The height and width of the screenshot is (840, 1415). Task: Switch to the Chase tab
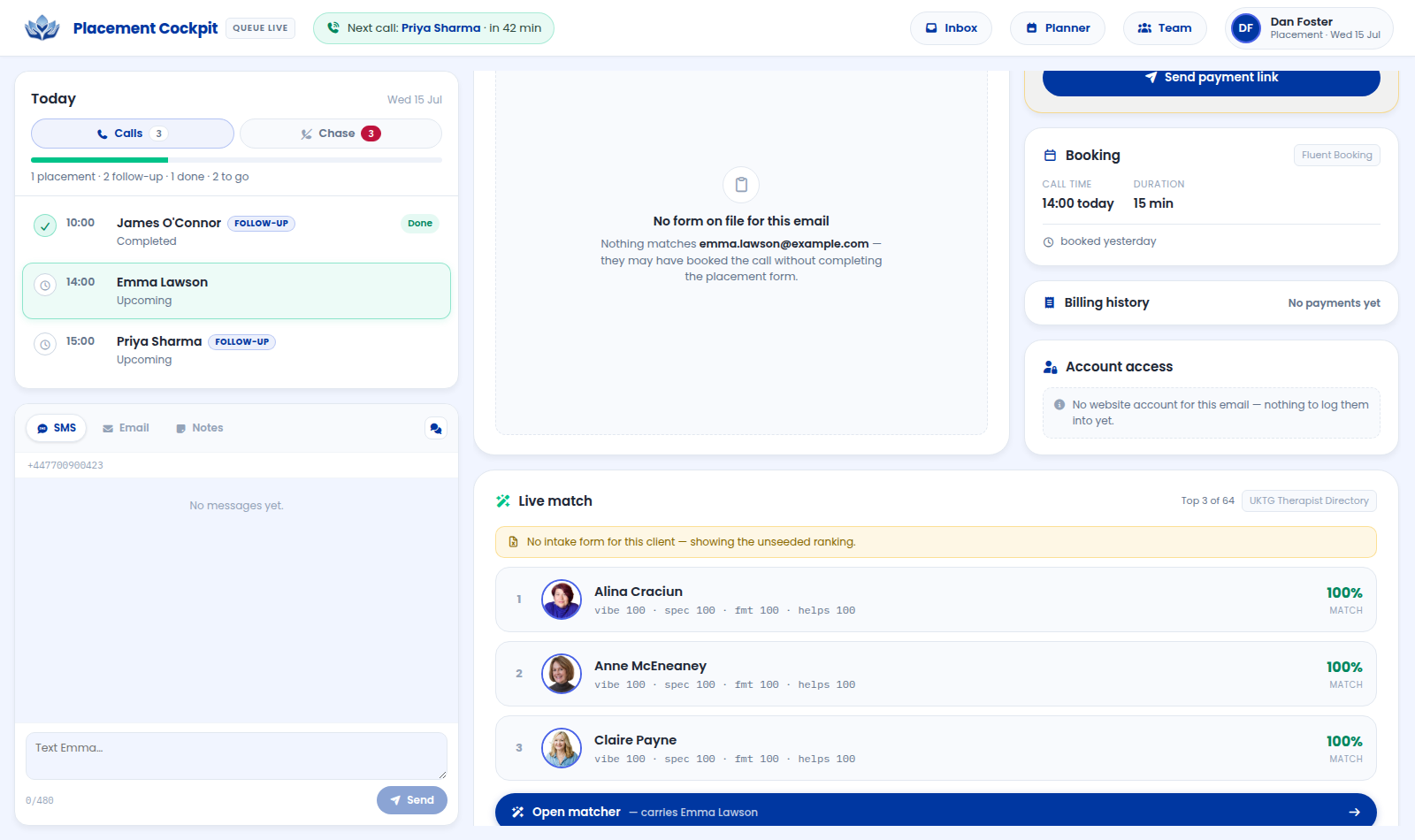340,134
